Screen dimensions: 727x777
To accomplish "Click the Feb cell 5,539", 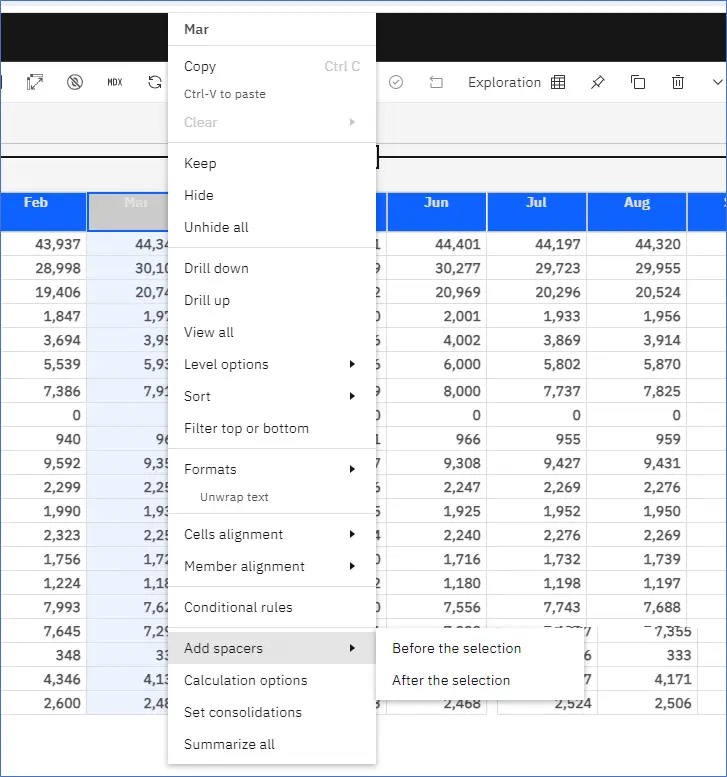I will (43, 364).
